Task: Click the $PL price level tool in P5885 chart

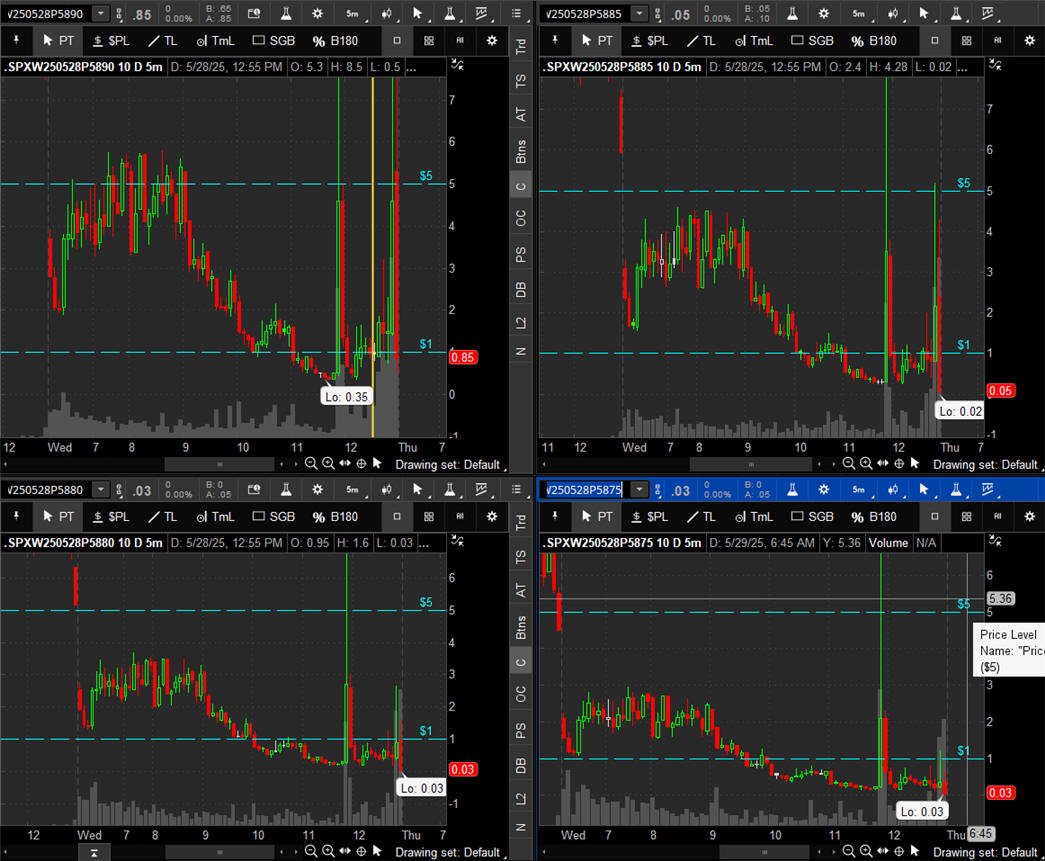Action: 650,41
